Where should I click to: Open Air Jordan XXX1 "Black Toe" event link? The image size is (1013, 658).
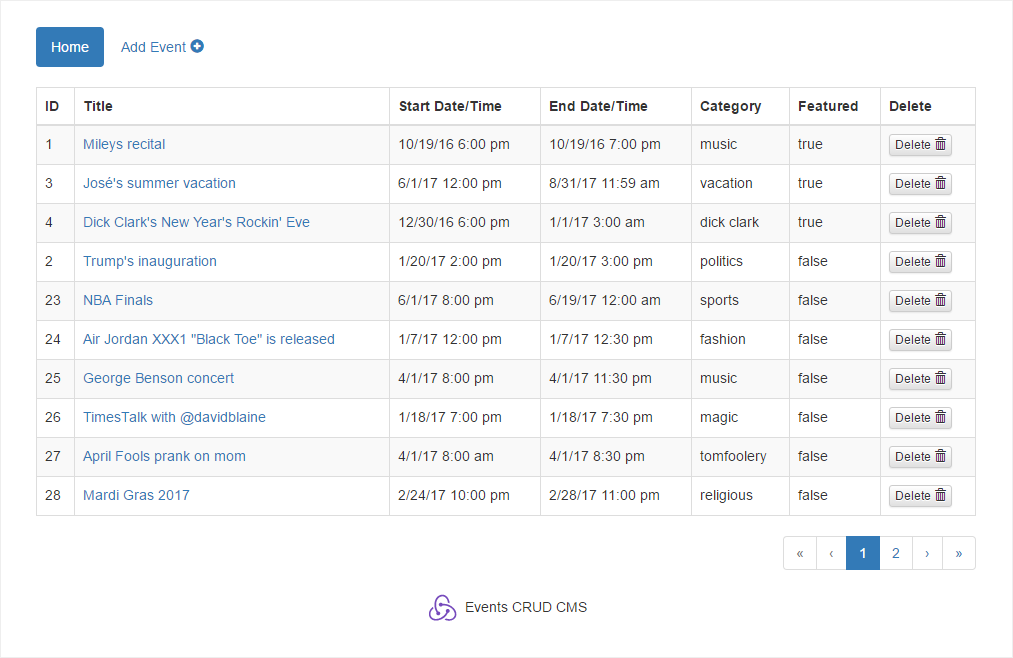(x=208, y=339)
